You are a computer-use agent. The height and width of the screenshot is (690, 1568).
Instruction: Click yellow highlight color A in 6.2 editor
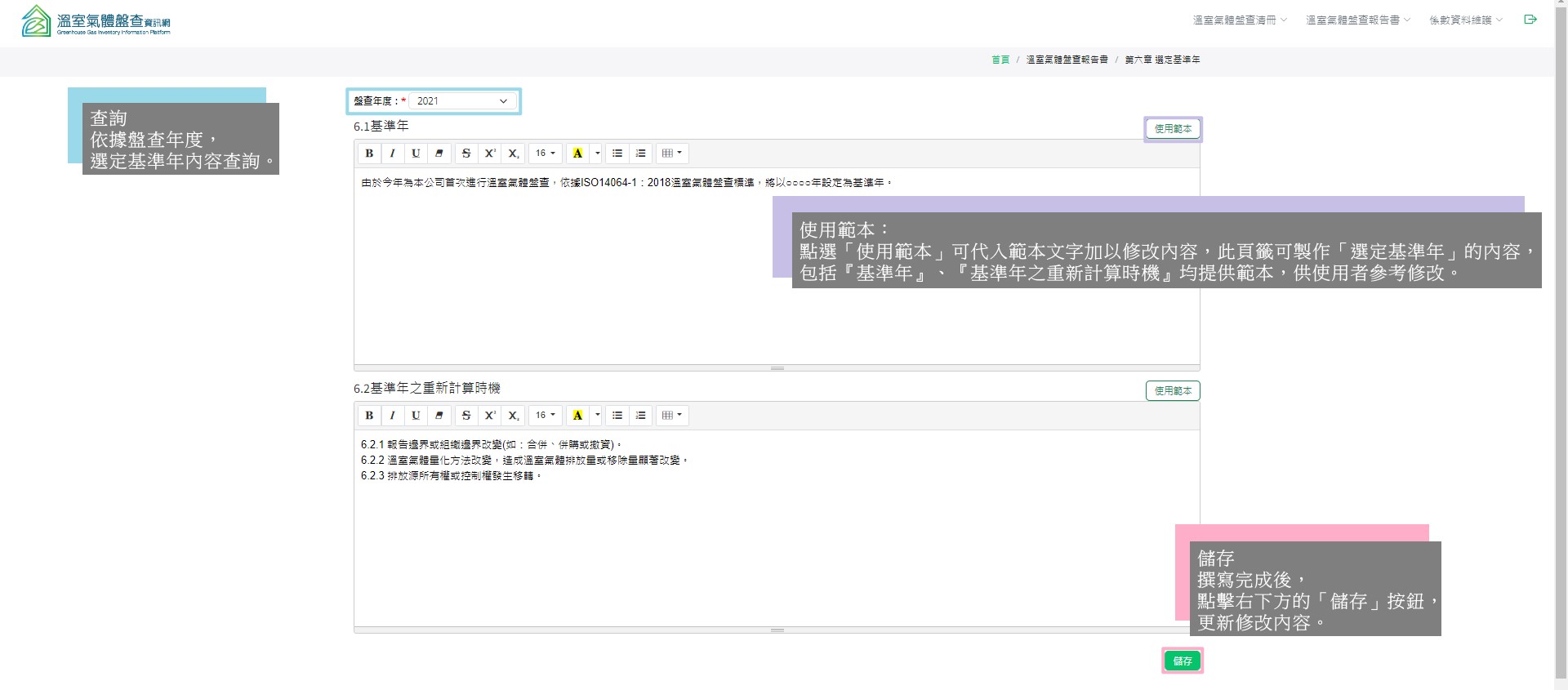(x=577, y=416)
